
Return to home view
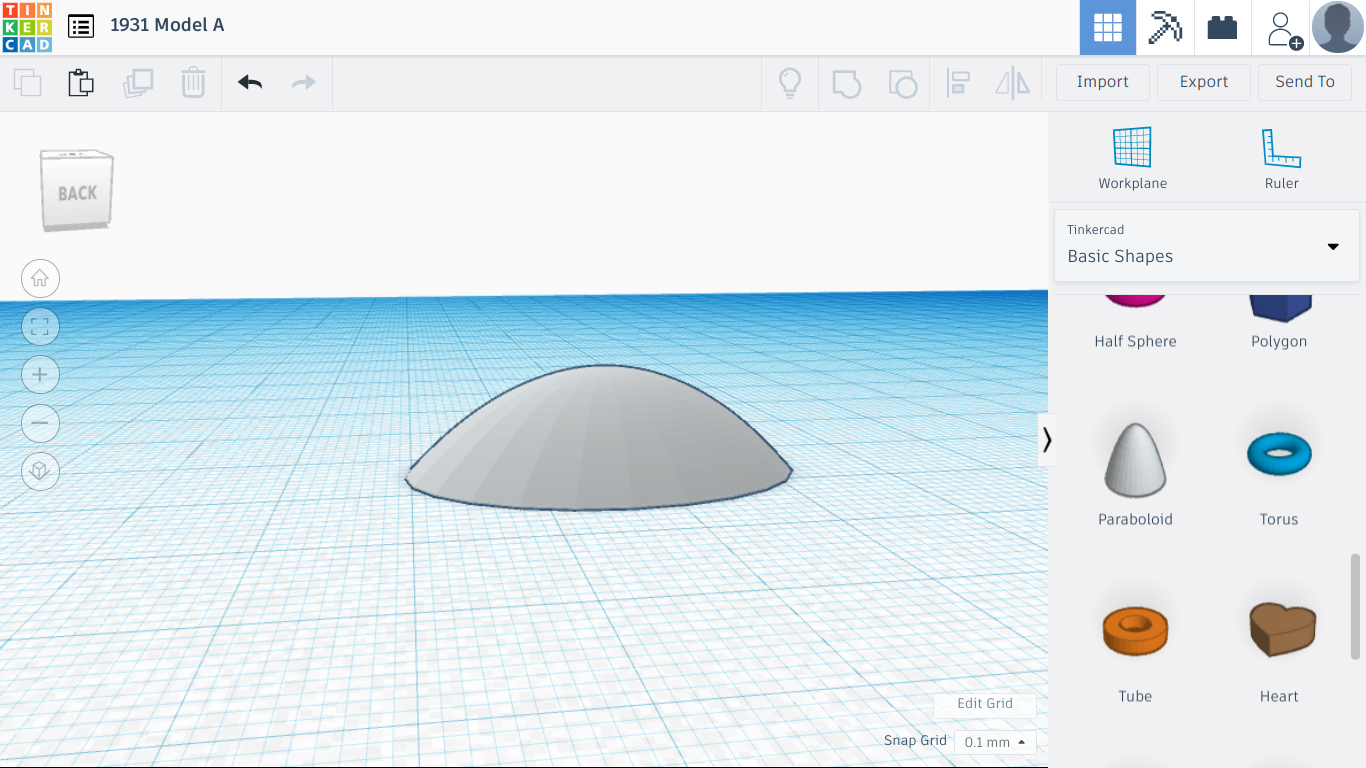tap(40, 278)
